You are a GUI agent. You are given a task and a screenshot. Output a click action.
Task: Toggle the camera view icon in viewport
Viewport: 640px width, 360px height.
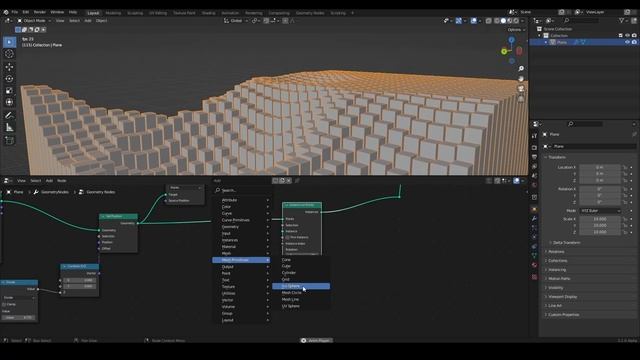pos(521,88)
